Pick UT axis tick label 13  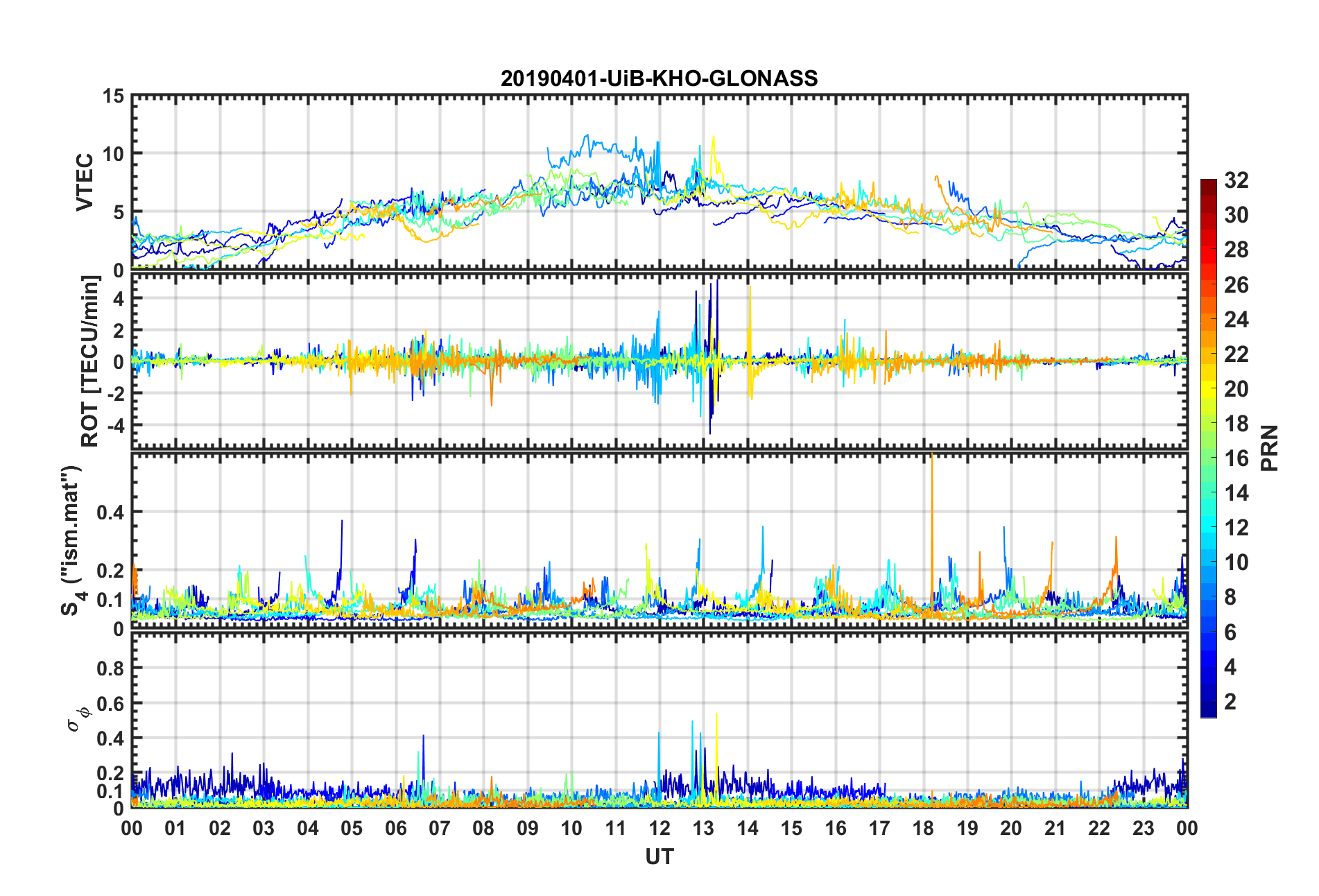click(703, 828)
